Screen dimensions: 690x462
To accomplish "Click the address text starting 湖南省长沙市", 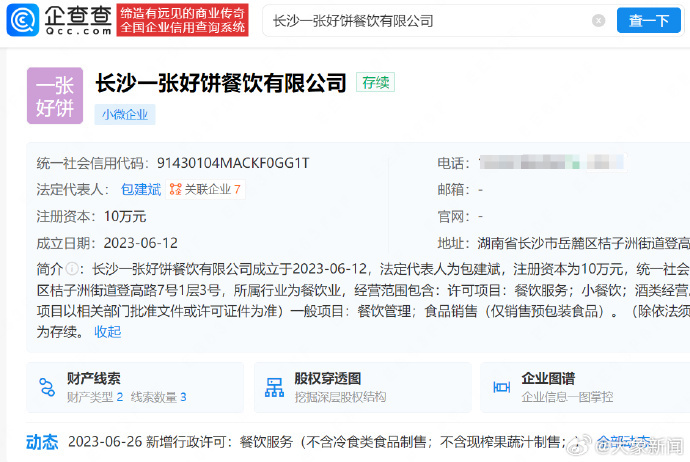I will point(584,243).
